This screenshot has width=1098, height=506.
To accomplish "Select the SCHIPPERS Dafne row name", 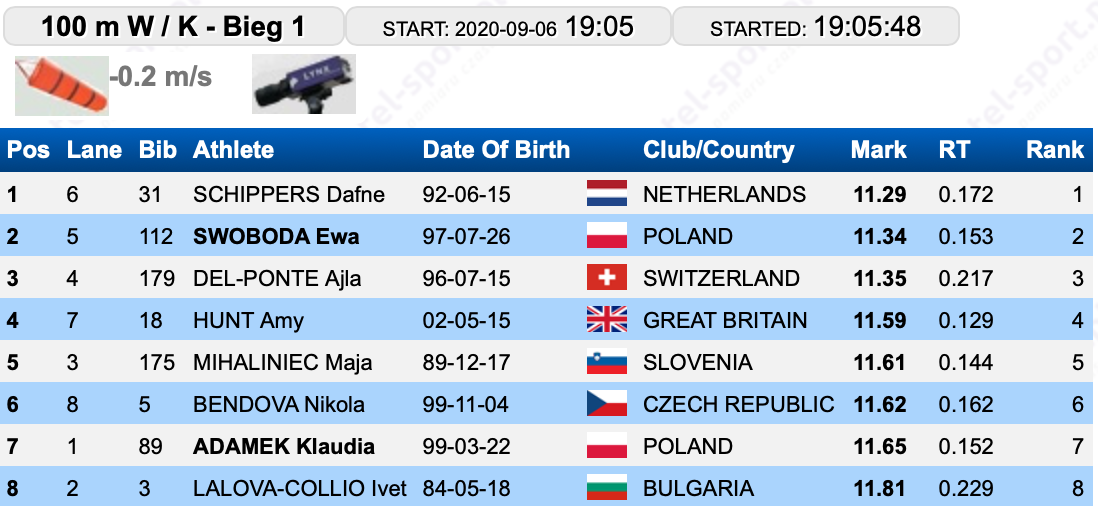I will click(x=289, y=195).
